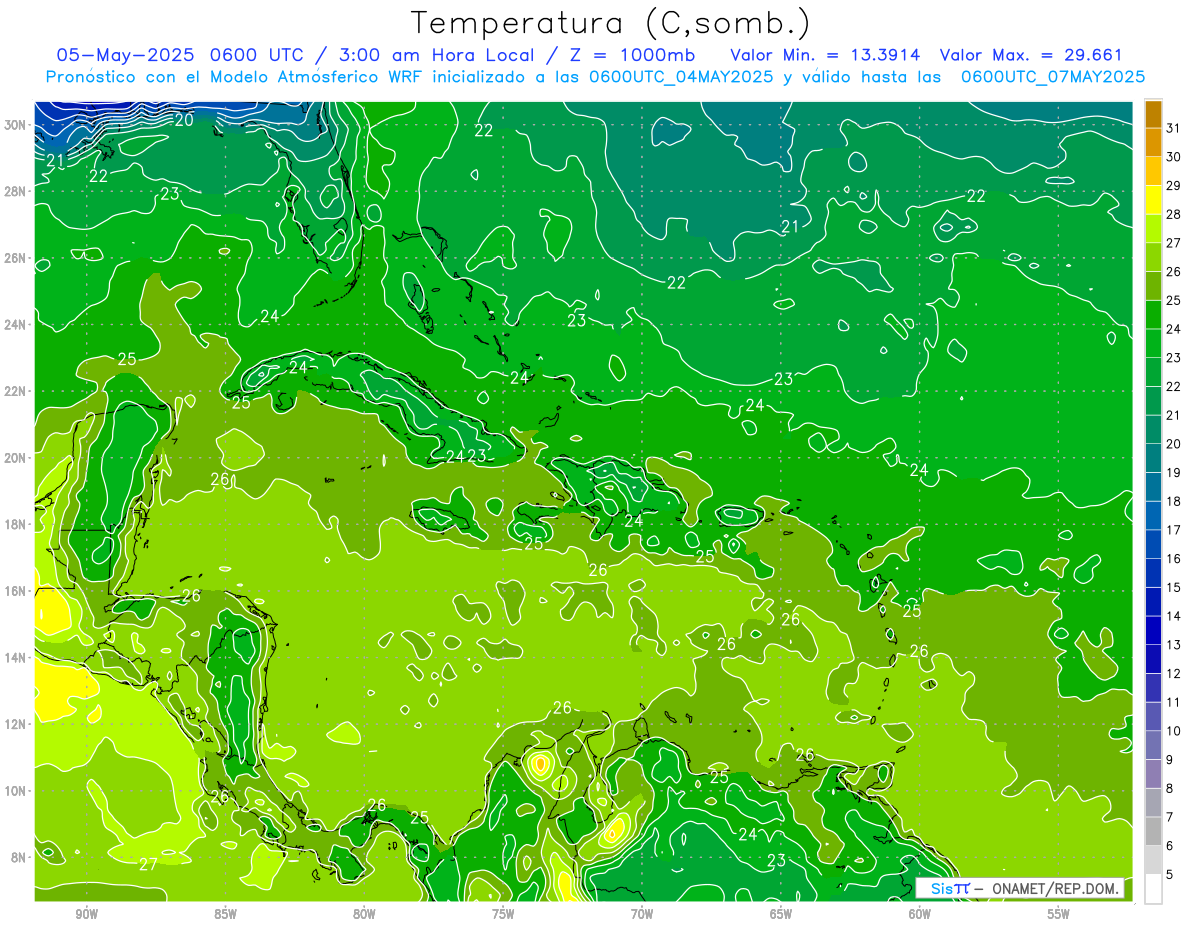Viewport: 1200px width, 927px height.
Task: Pick the orange swatch between 30 and 31
Action: click(x=1153, y=142)
